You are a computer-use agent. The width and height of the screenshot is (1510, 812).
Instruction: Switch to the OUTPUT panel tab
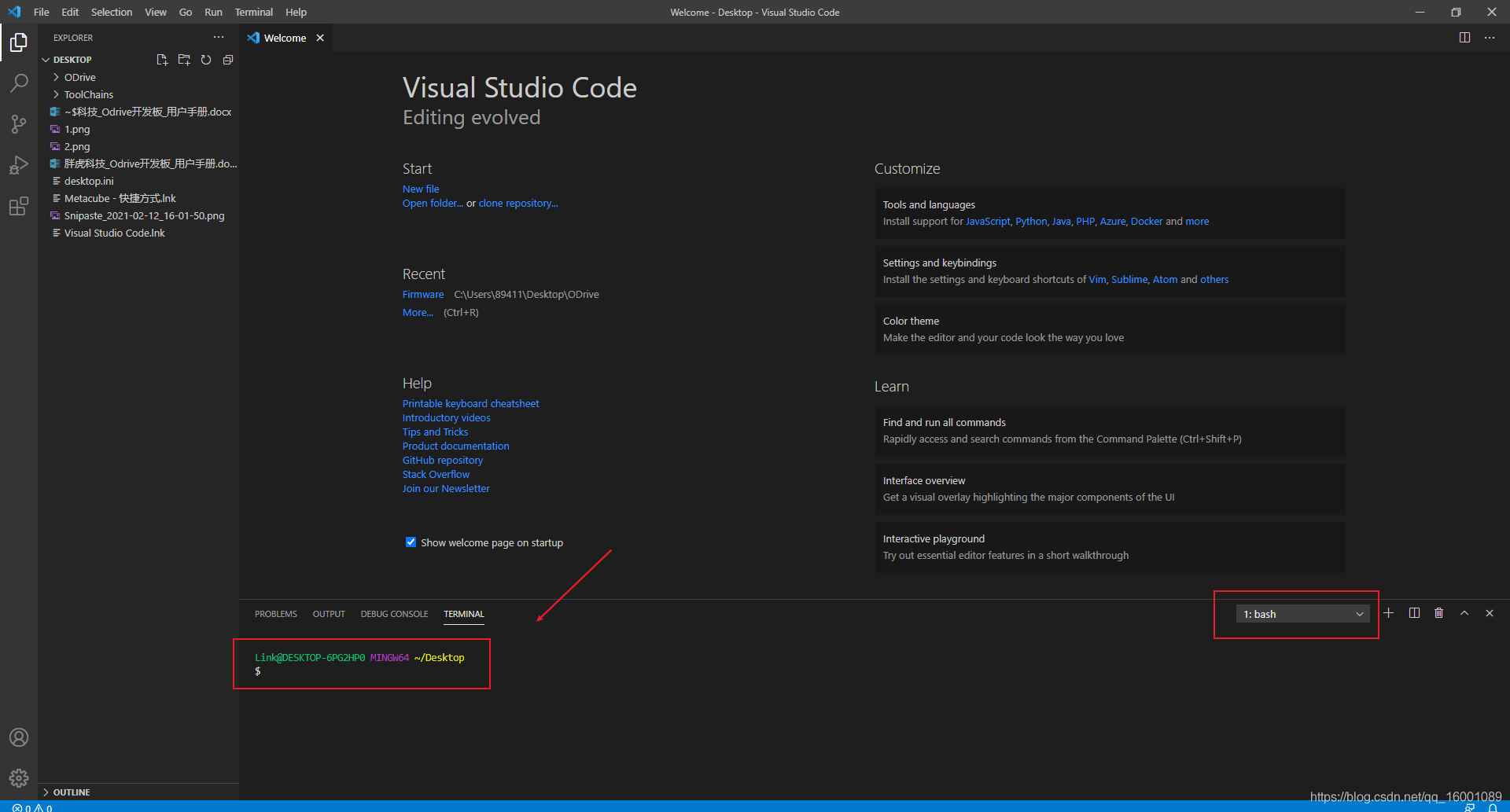point(329,614)
